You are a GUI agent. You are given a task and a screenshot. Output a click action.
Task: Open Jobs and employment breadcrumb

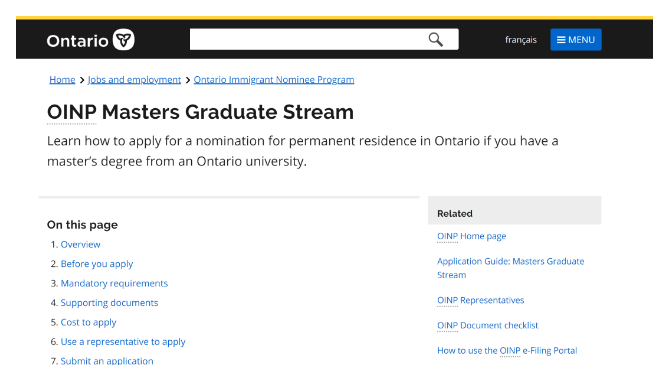tap(134, 80)
